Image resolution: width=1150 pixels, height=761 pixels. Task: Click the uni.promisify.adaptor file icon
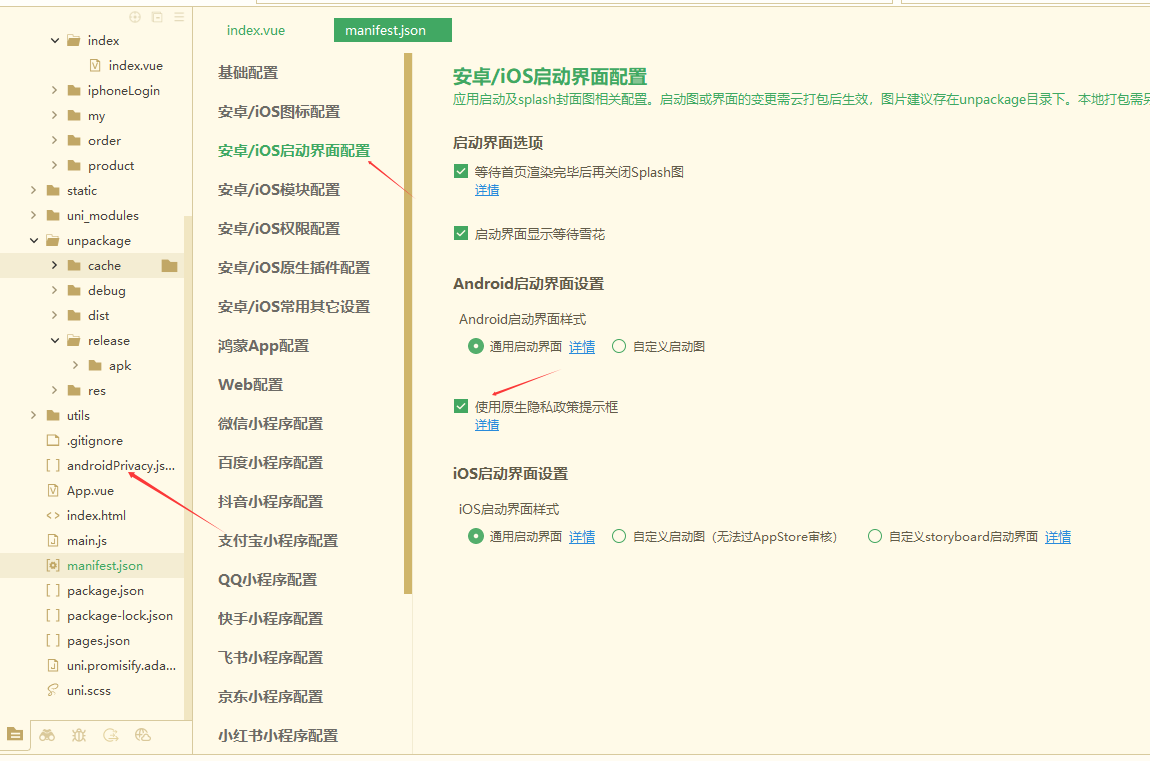point(53,666)
